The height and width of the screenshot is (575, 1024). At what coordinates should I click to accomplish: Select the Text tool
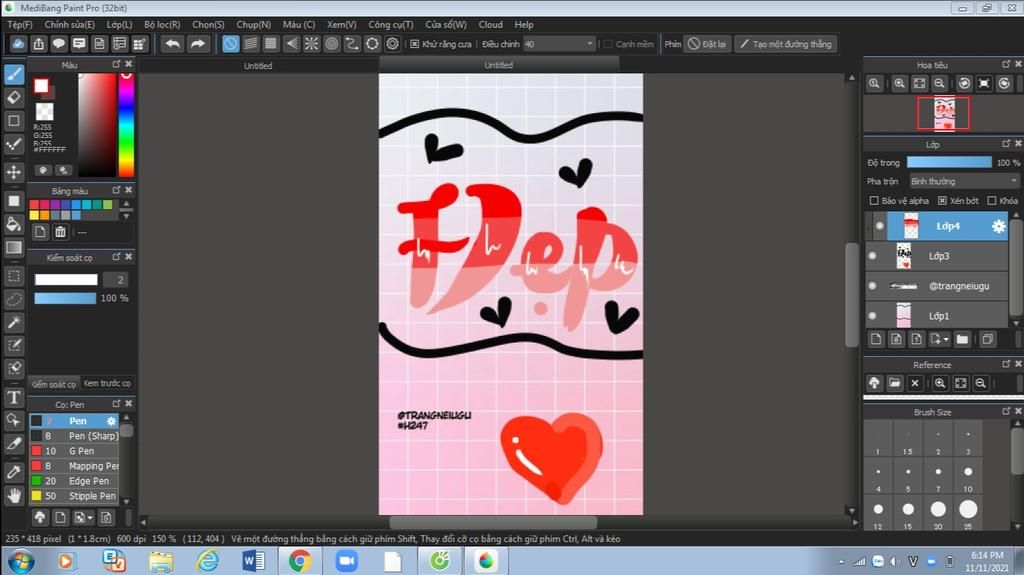coord(14,397)
